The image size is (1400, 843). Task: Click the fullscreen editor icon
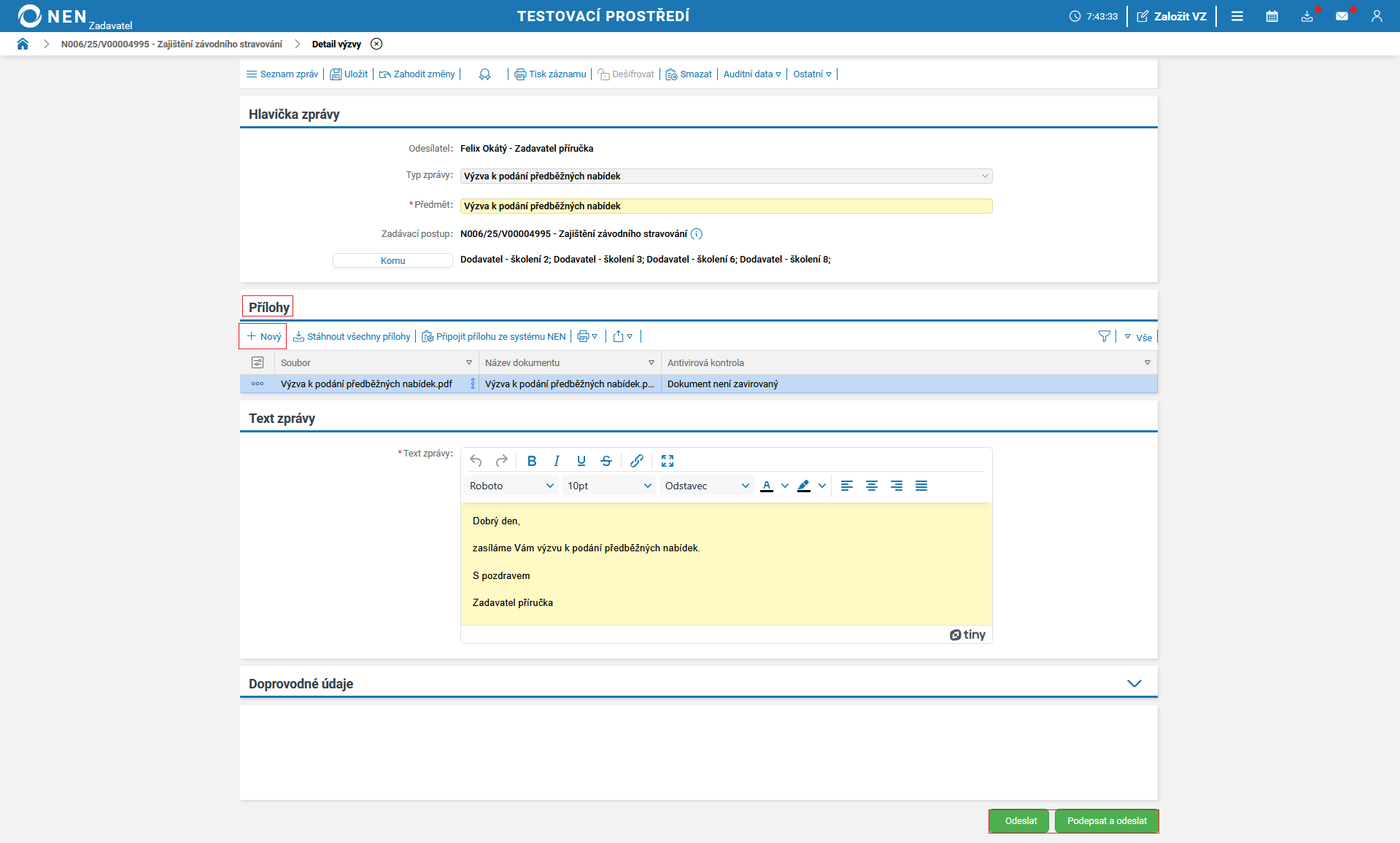[x=667, y=461]
